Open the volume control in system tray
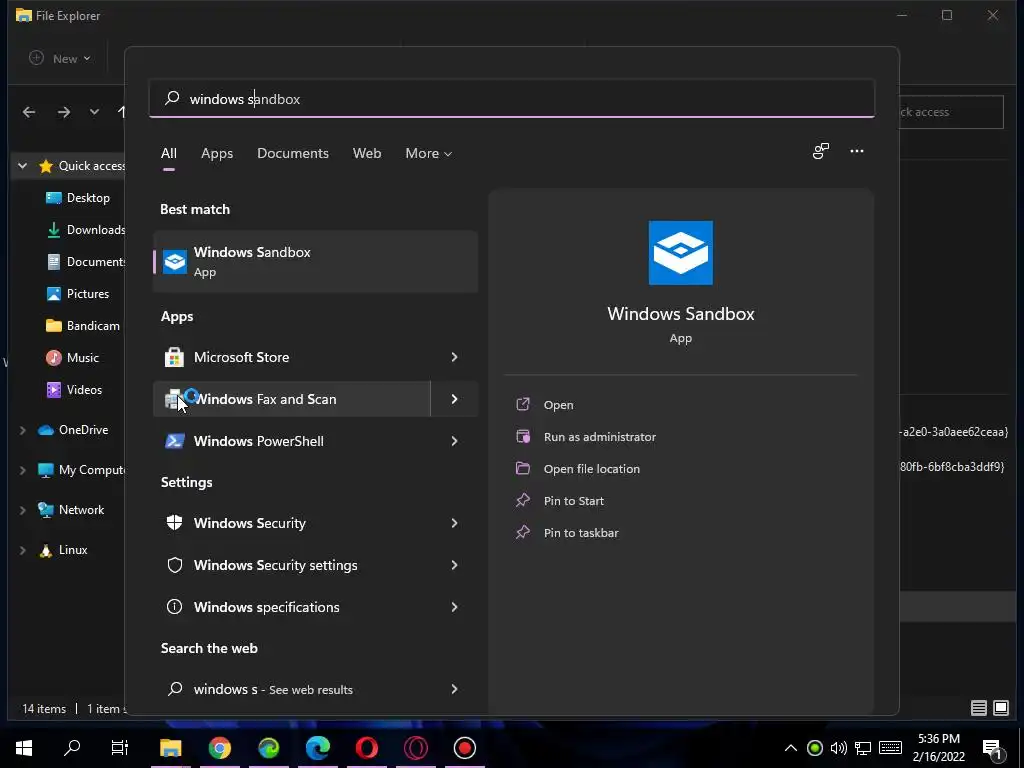Image resolution: width=1024 pixels, height=768 pixels. coord(839,748)
